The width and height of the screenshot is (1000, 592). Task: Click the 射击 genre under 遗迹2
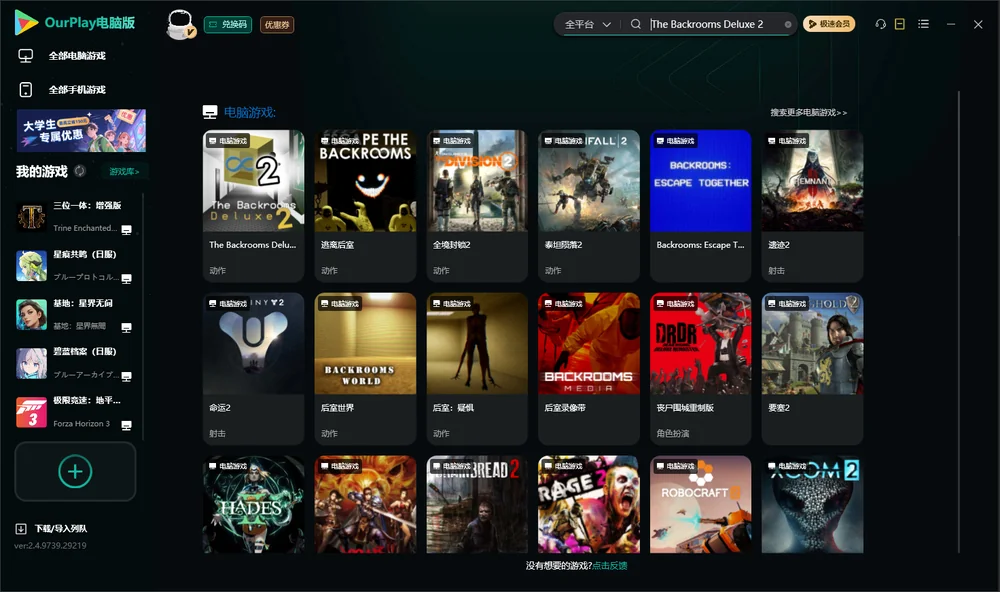click(x=776, y=270)
